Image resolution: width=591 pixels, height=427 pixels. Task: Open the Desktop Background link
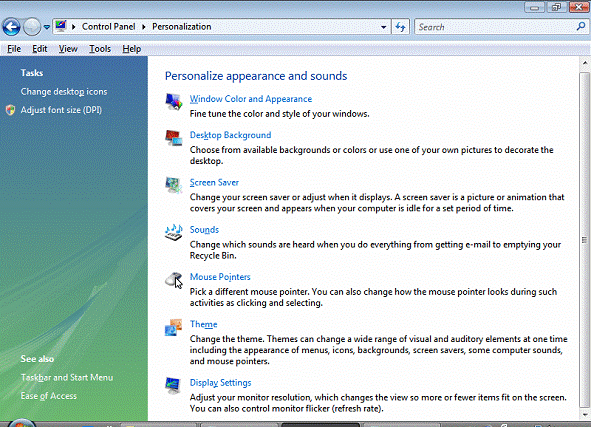coord(230,135)
